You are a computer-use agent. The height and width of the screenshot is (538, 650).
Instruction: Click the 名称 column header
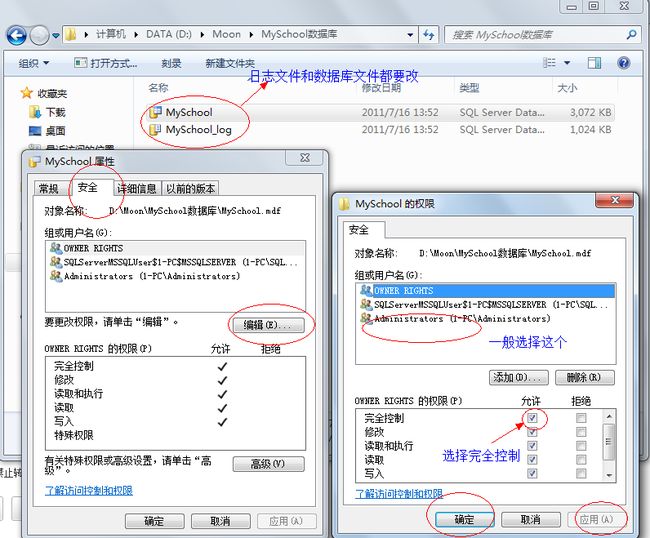tap(158, 87)
